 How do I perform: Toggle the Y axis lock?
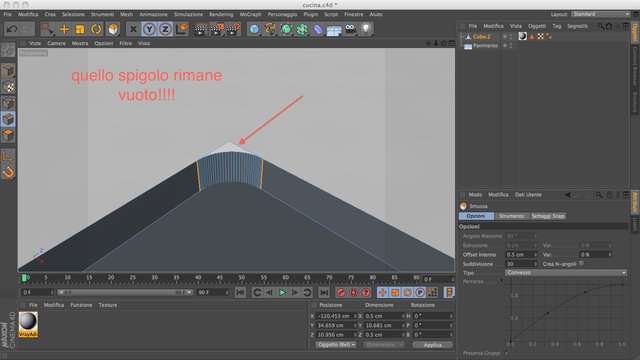coord(149,29)
